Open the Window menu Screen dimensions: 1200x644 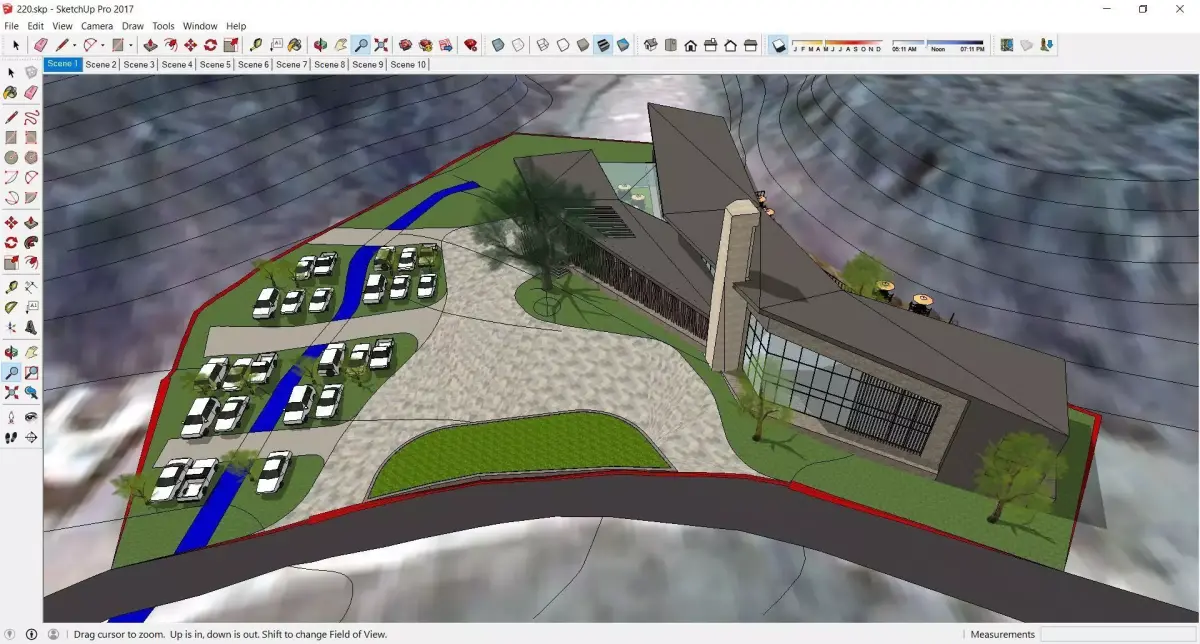[x=200, y=26]
